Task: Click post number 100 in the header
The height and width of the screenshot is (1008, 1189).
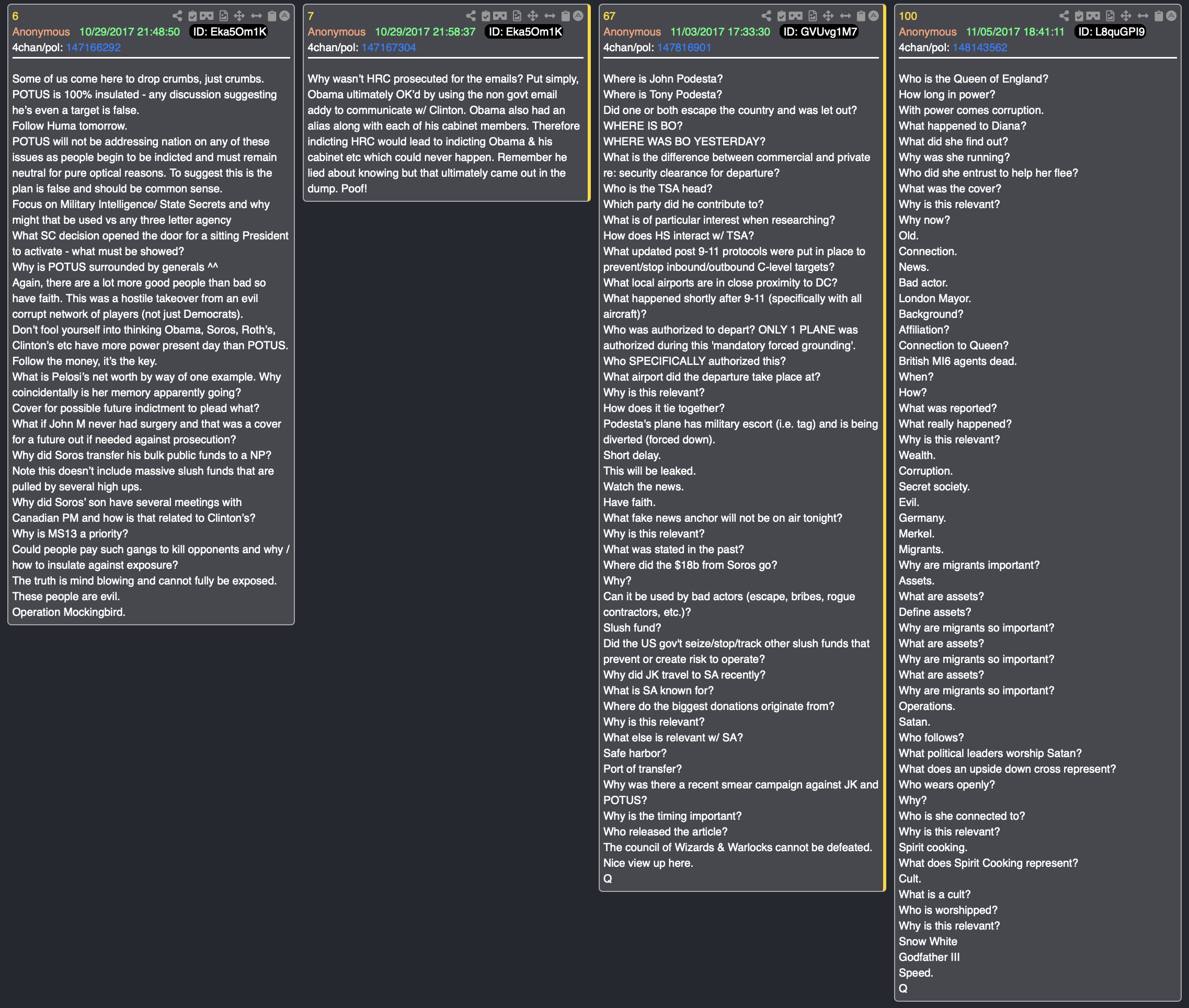Action: (908, 16)
